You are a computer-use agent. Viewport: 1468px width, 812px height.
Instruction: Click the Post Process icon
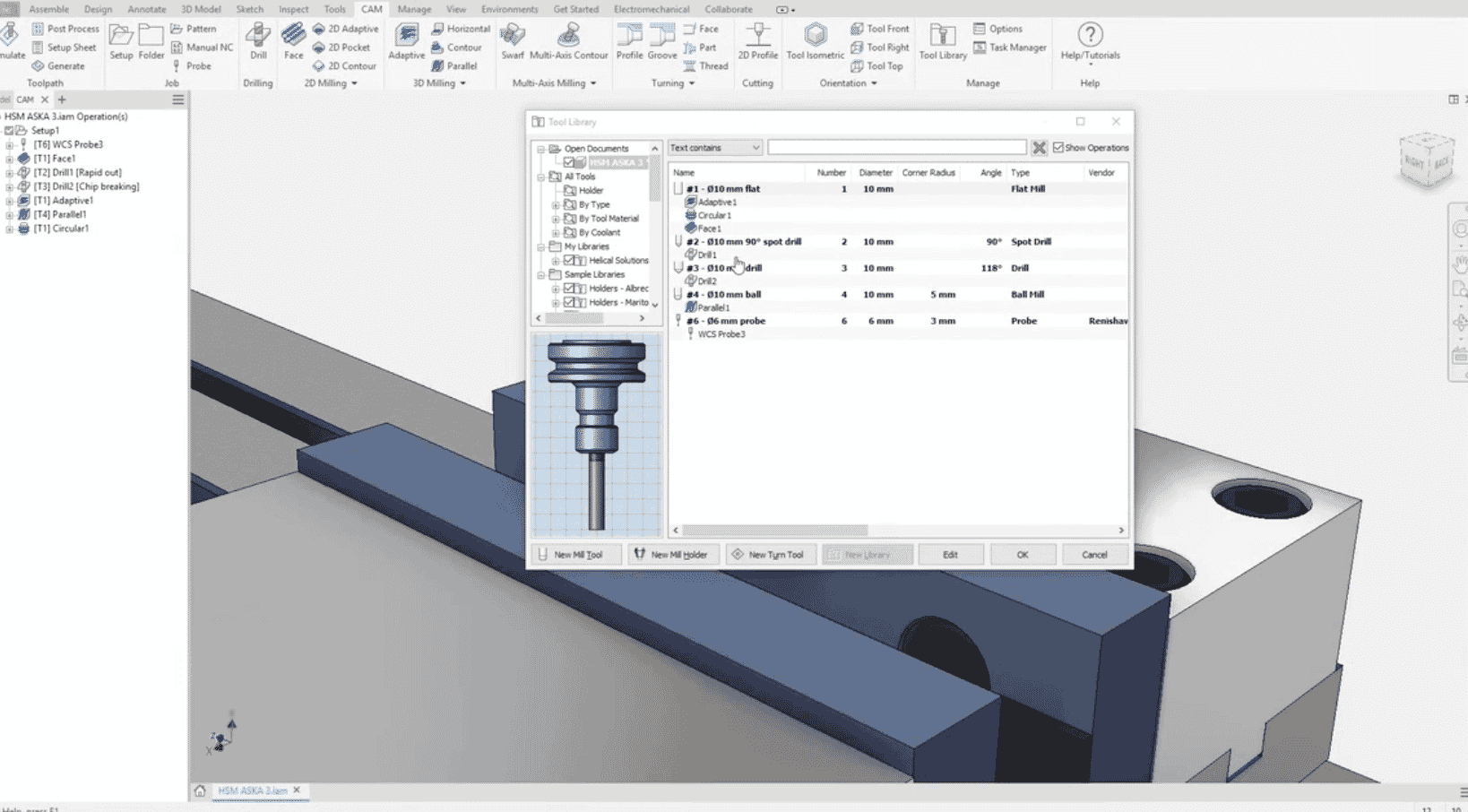pyautogui.click(x=38, y=29)
